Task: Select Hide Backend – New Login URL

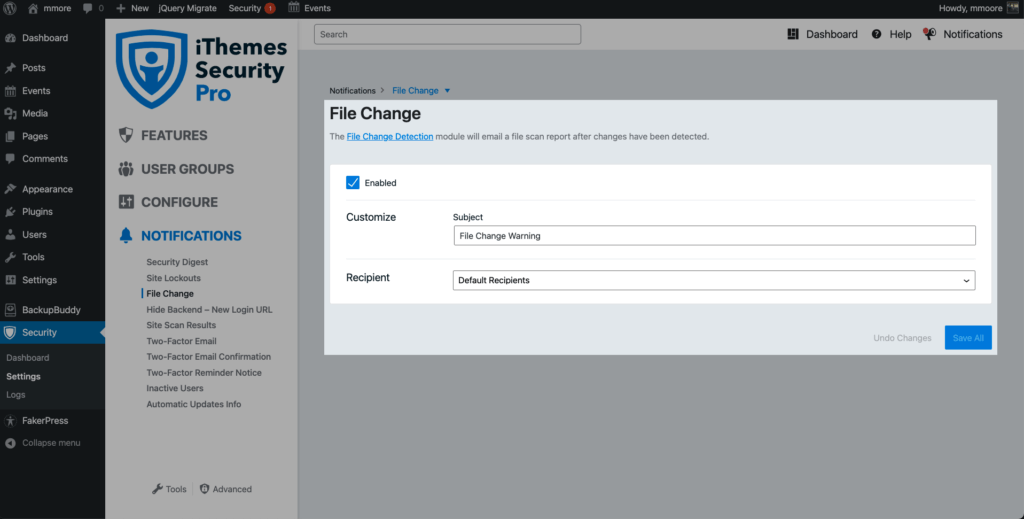Action: (209, 309)
